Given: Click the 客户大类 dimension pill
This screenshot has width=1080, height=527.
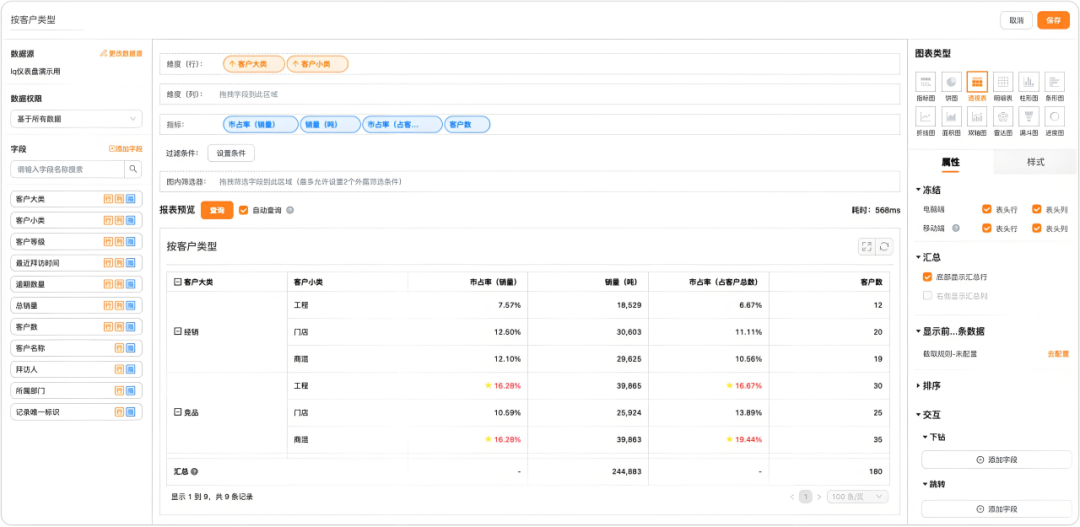Looking at the screenshot, I should point(253,64).
